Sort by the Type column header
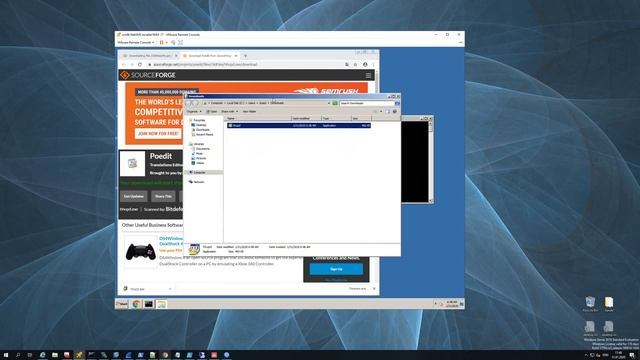Image resolution: width=640 pixels, height=360 pixels. pos(336,118)
